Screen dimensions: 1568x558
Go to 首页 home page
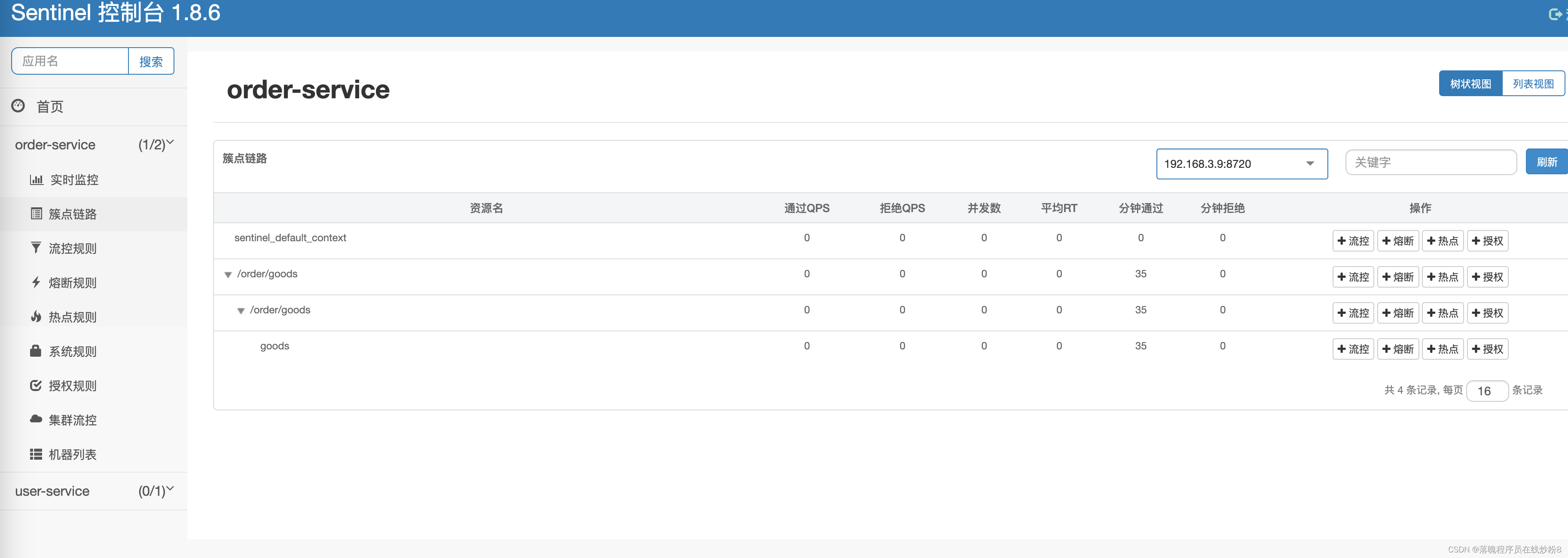(49, 107)
